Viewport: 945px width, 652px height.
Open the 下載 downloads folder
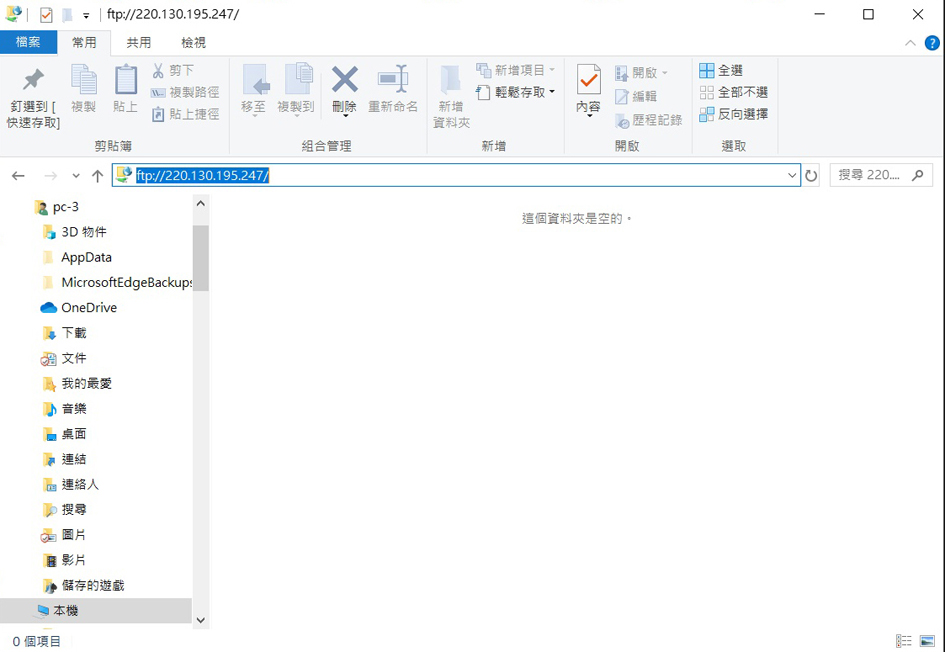(65, 333)
